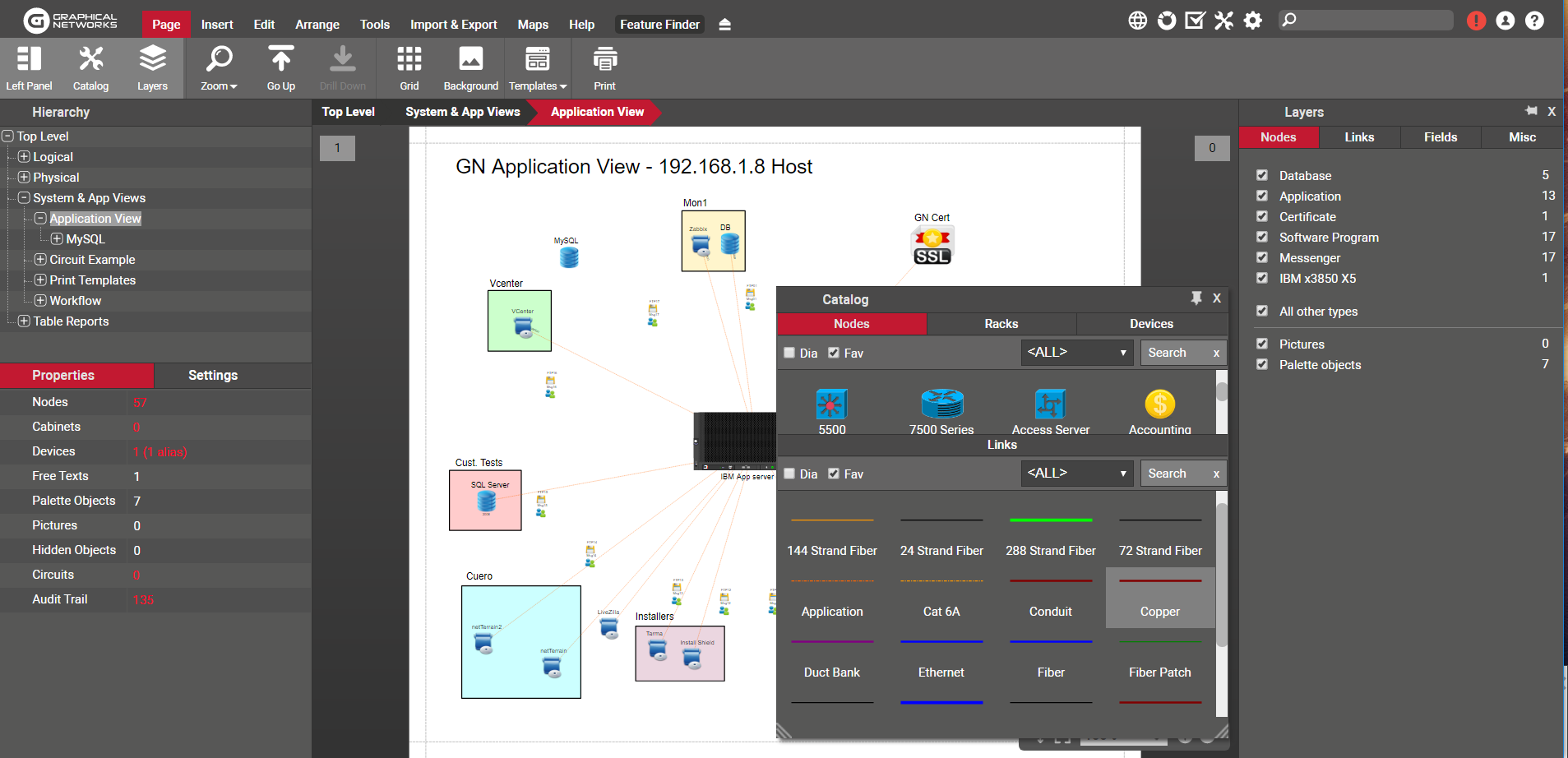Uncheck the Database layer checkbox
1568x758 pixels.
1262,175
